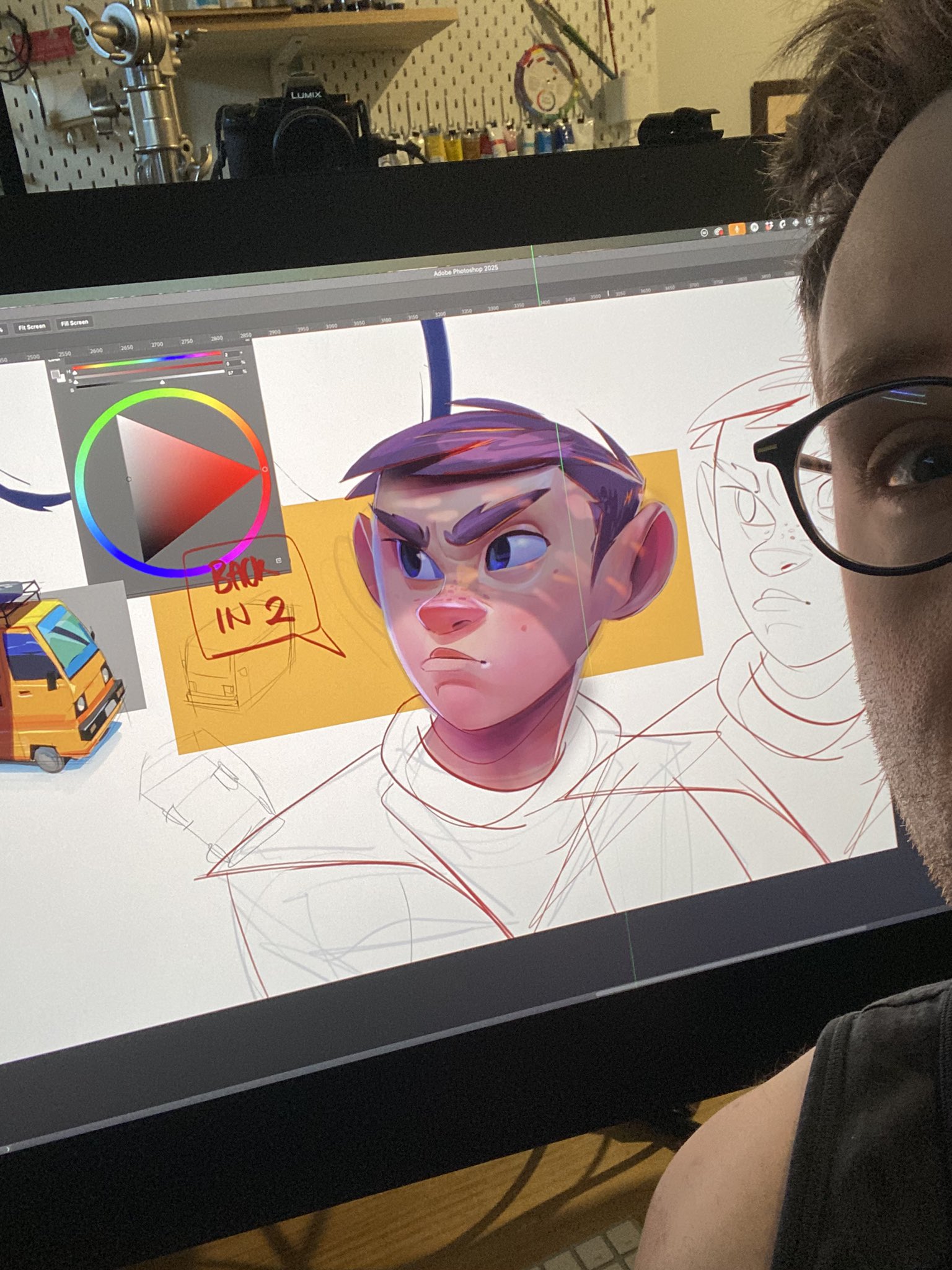Click the saturation (S) slider bar
Screen dimensions: 952x1270
click(x=149, y=370)
